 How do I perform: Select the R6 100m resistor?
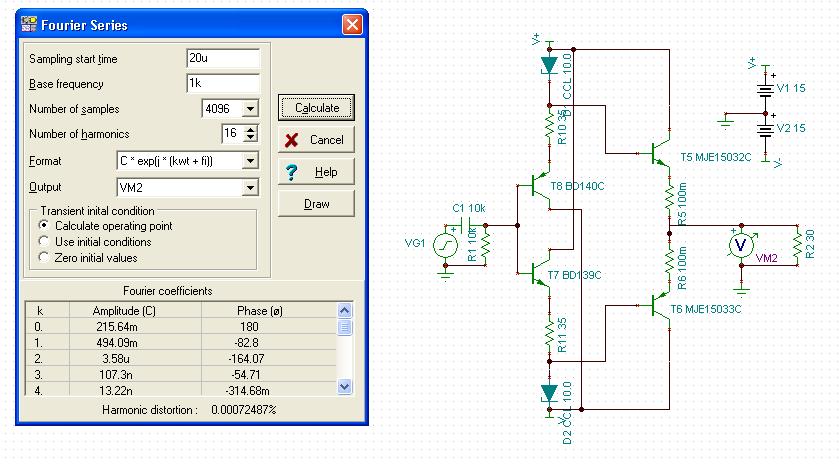click(669, 262)
